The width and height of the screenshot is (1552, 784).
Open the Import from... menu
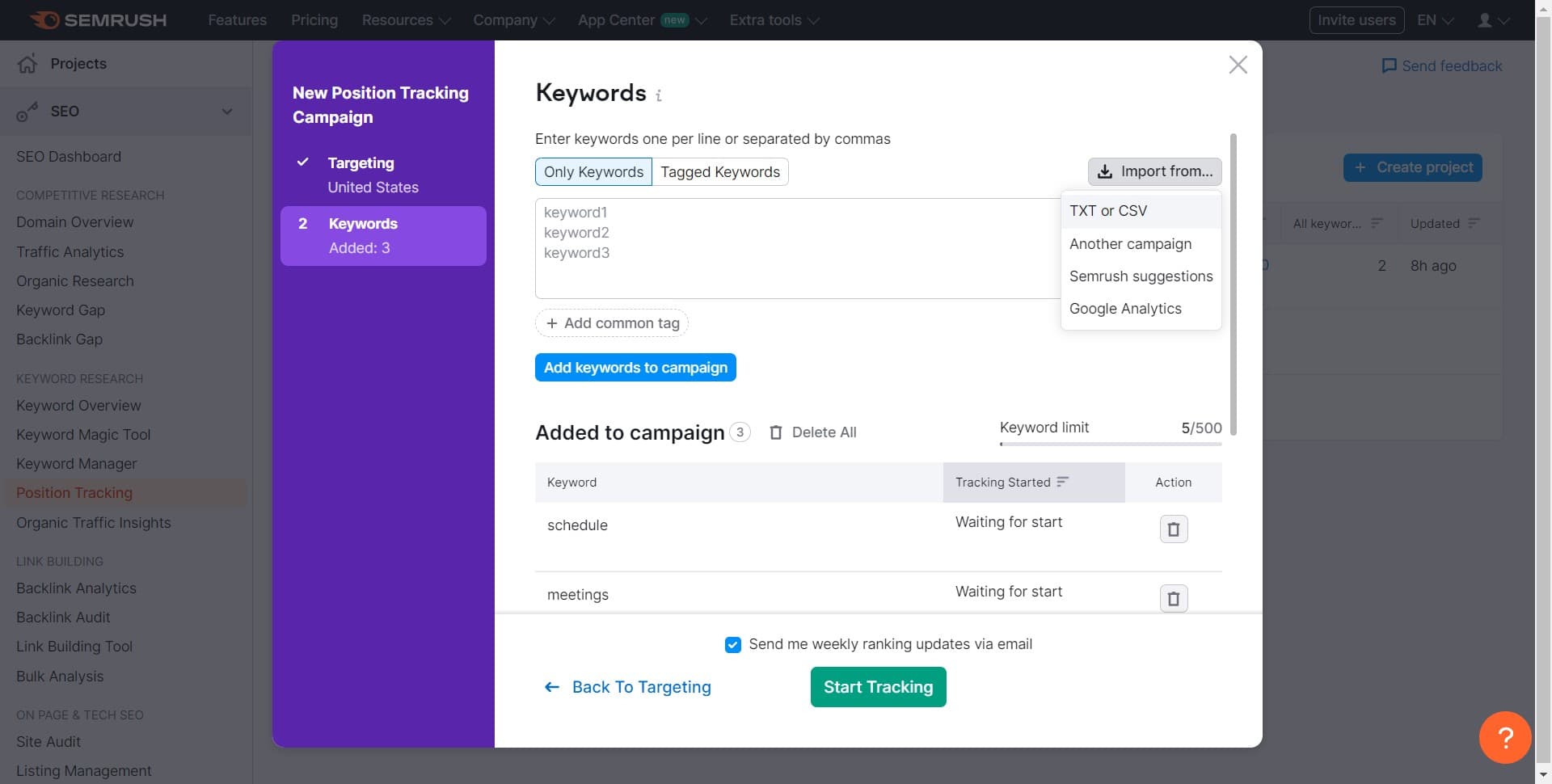pos(1154,171)
